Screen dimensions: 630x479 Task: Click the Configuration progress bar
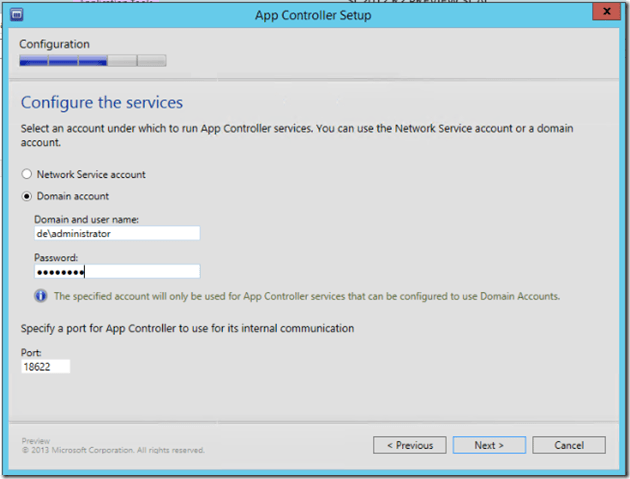pyautogui.click(x=93, y=61)
